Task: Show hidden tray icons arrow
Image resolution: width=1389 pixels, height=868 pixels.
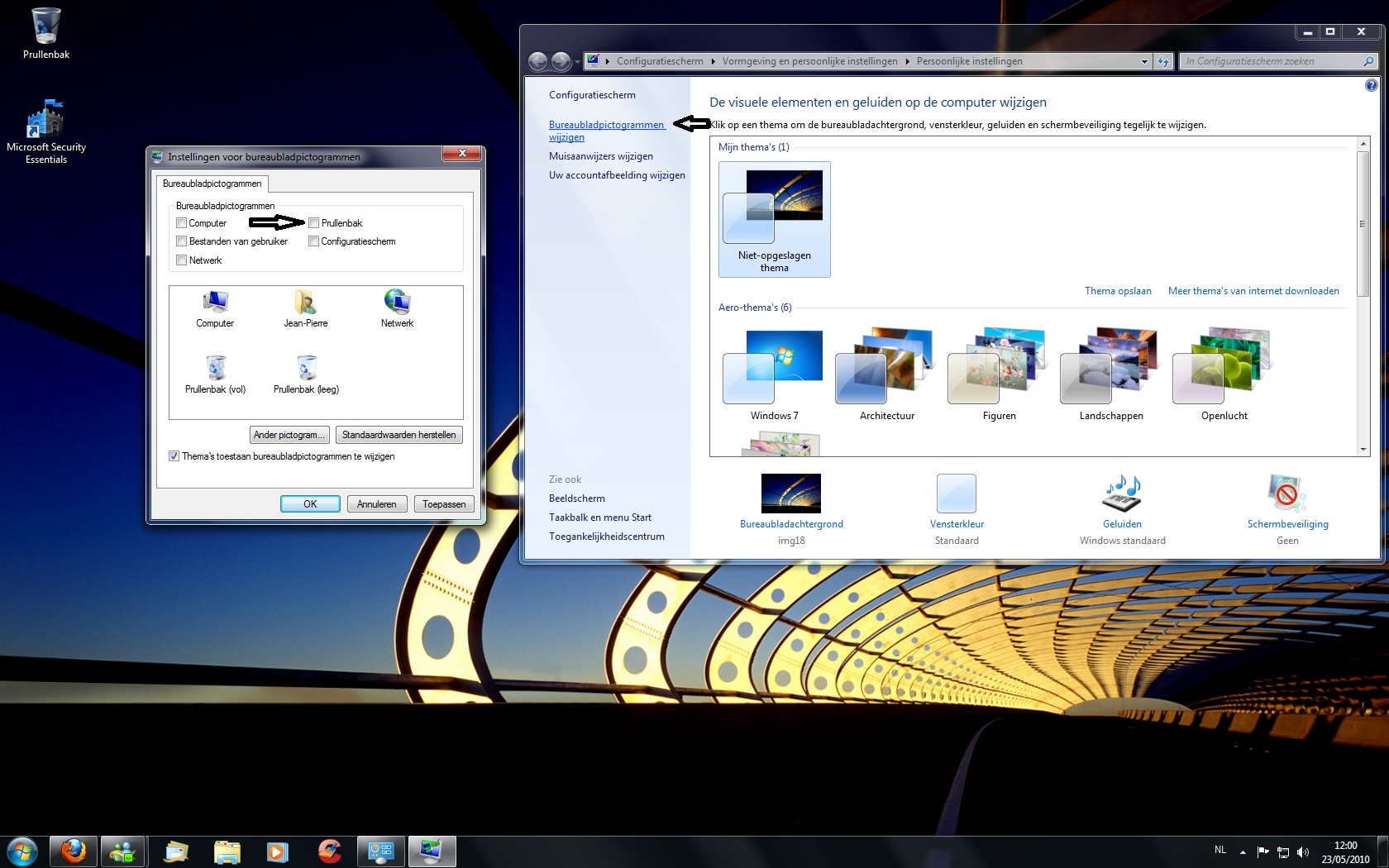Action: coord(1243,852)
